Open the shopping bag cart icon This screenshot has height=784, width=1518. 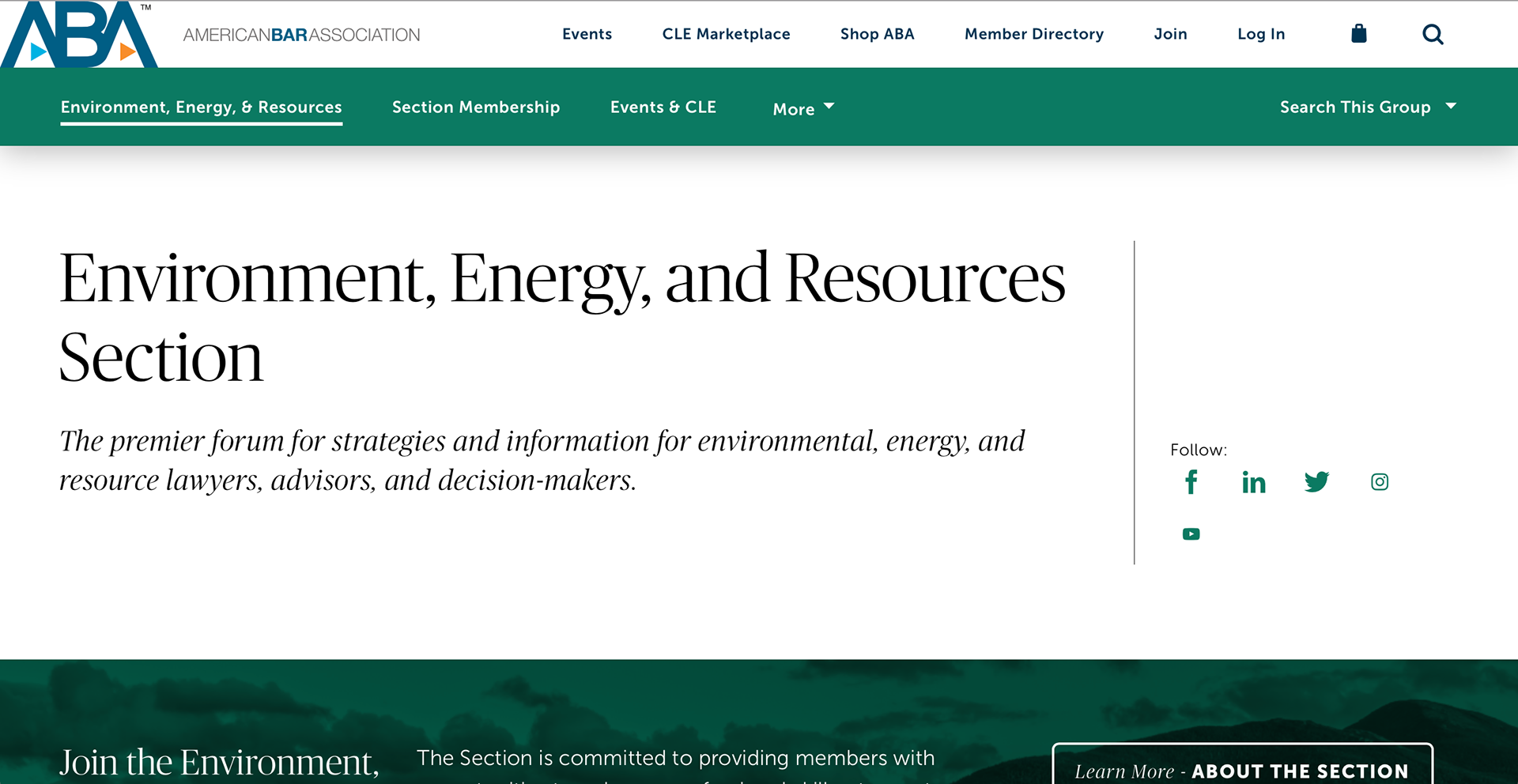click(1359, 33)
